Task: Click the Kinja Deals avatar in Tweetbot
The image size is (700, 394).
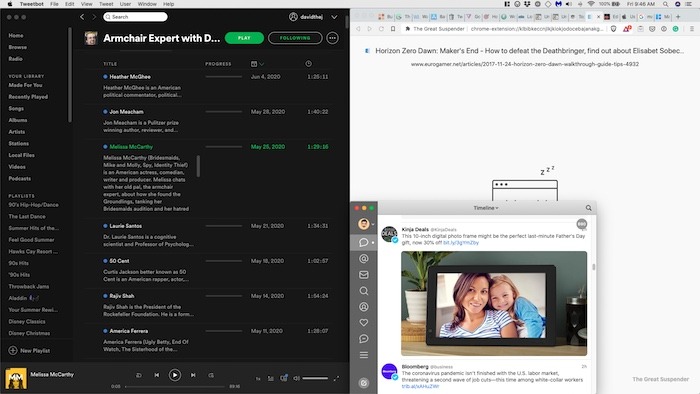Action: [389, 234]
